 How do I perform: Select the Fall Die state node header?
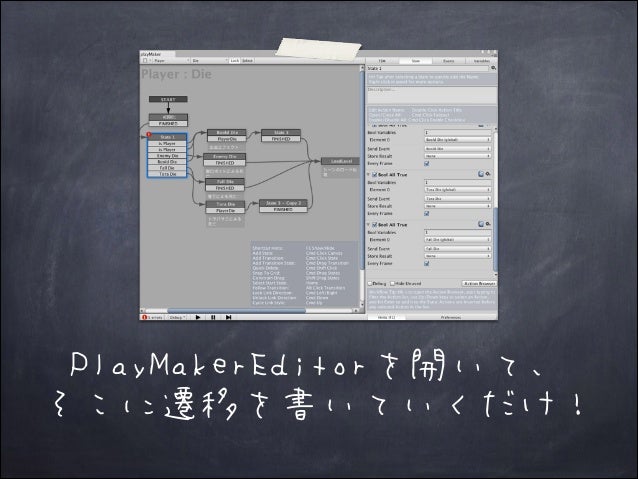pyautogui.click(x=225, y=182)
